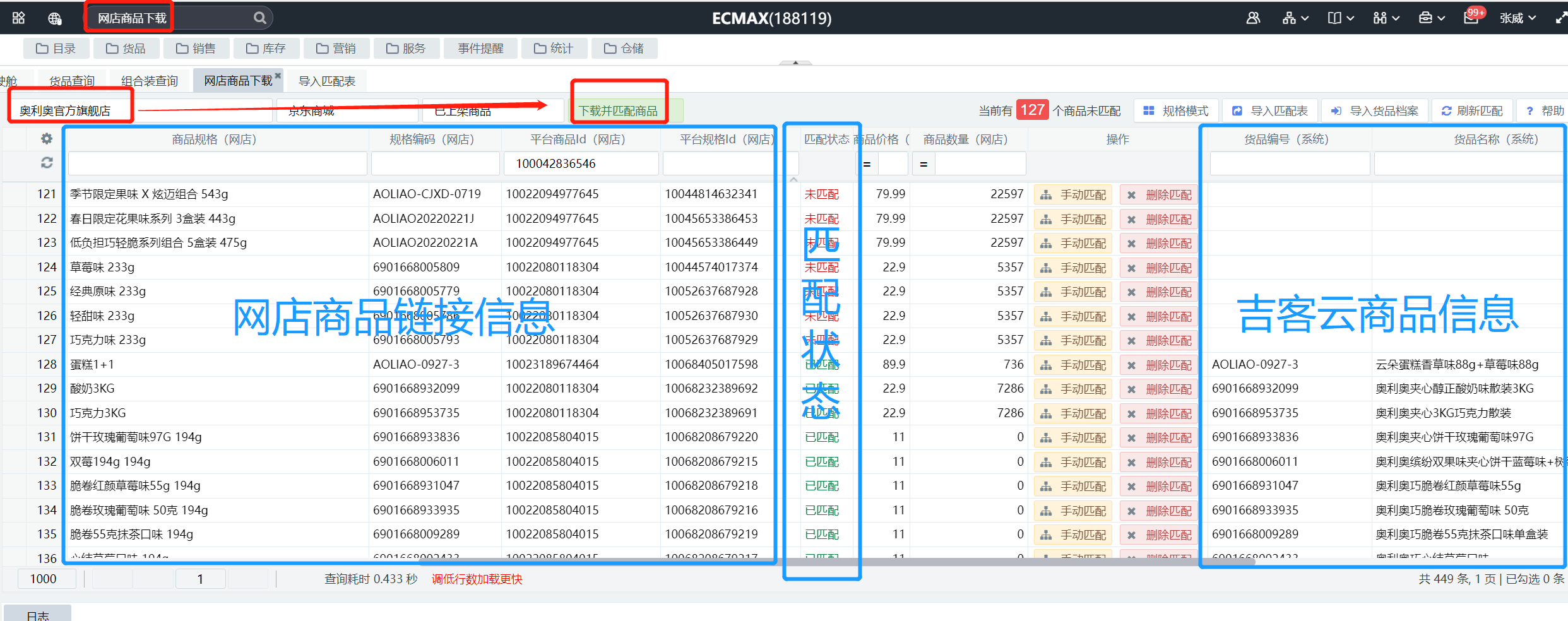
Task: Open the user profile icon
Action: coord(1253,18)
